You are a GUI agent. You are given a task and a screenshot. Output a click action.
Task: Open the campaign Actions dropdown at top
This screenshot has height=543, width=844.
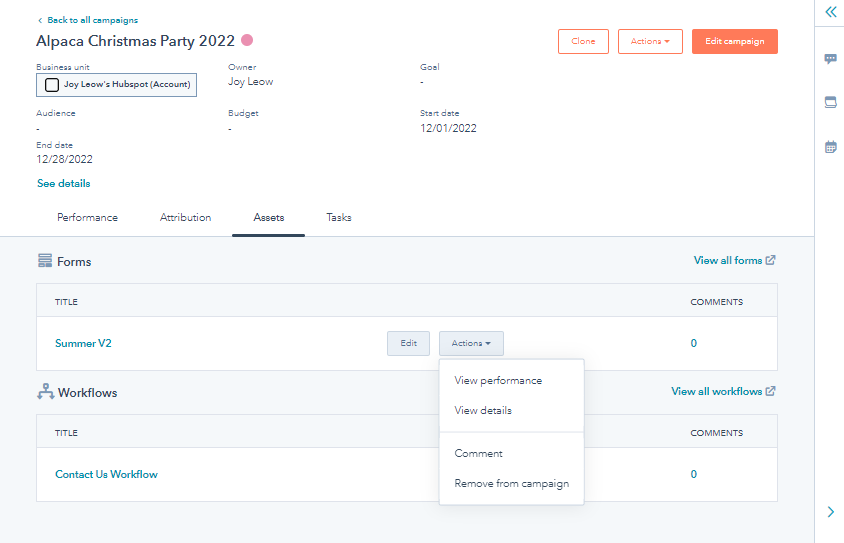pyautogui.click(x=650, y=41)
